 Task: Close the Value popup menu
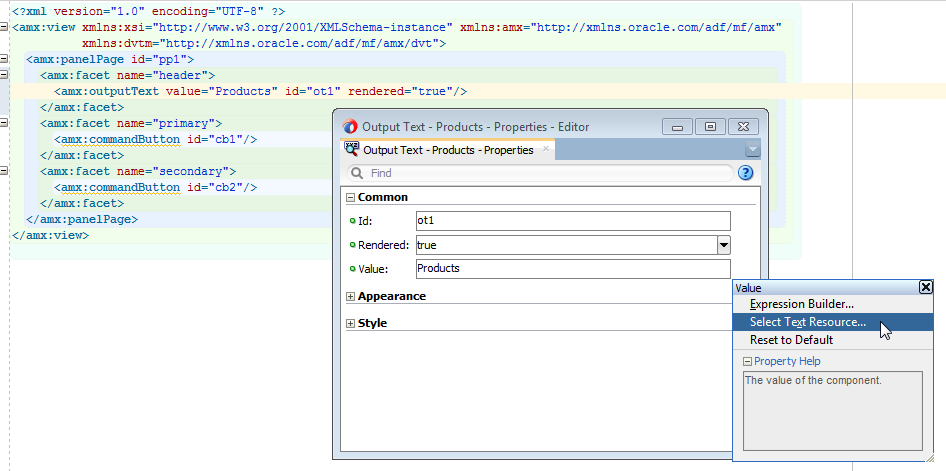pyautogui.click(x=925, y=288)
